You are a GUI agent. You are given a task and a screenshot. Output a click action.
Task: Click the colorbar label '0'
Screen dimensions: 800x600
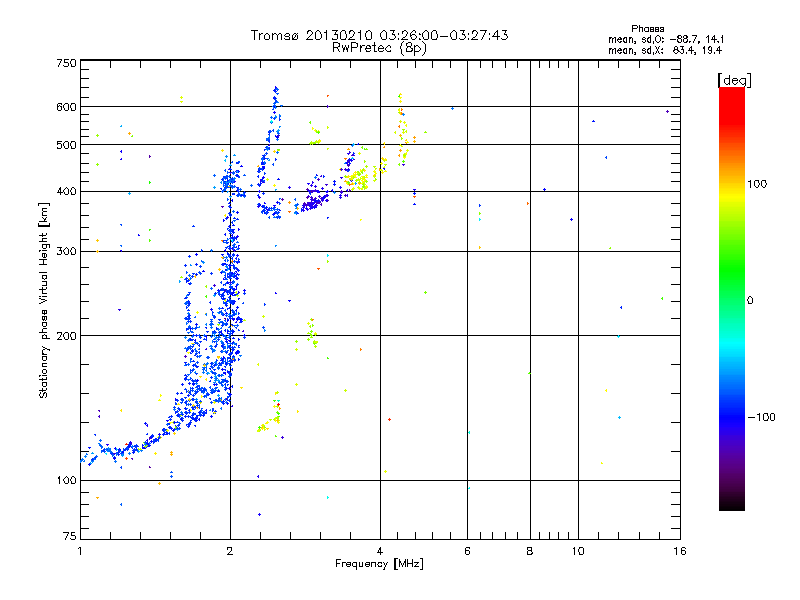(750, 301)
